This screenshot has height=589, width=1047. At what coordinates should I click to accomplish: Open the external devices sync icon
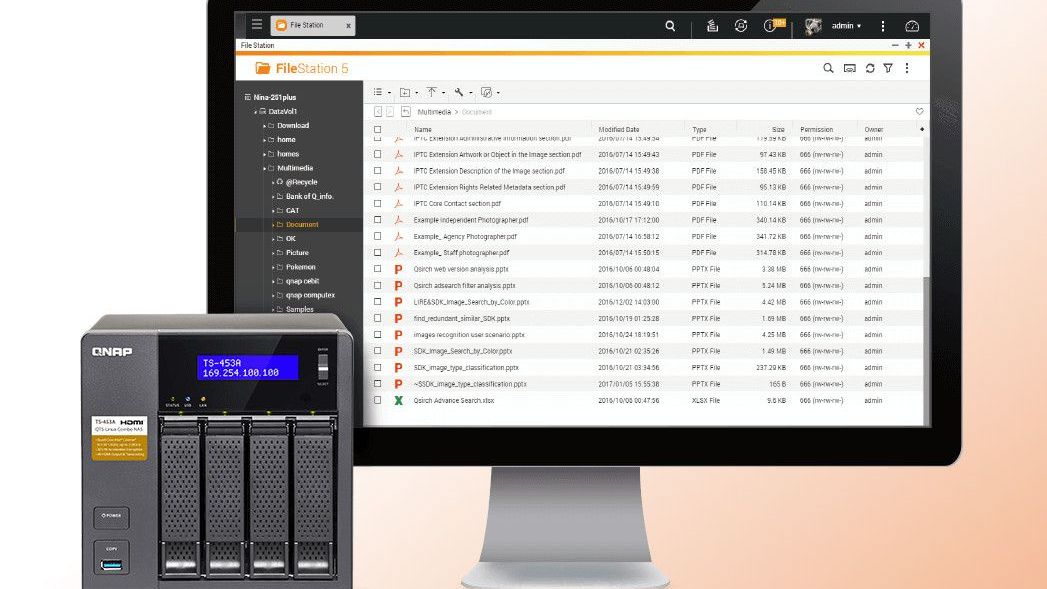pos(741,26)
